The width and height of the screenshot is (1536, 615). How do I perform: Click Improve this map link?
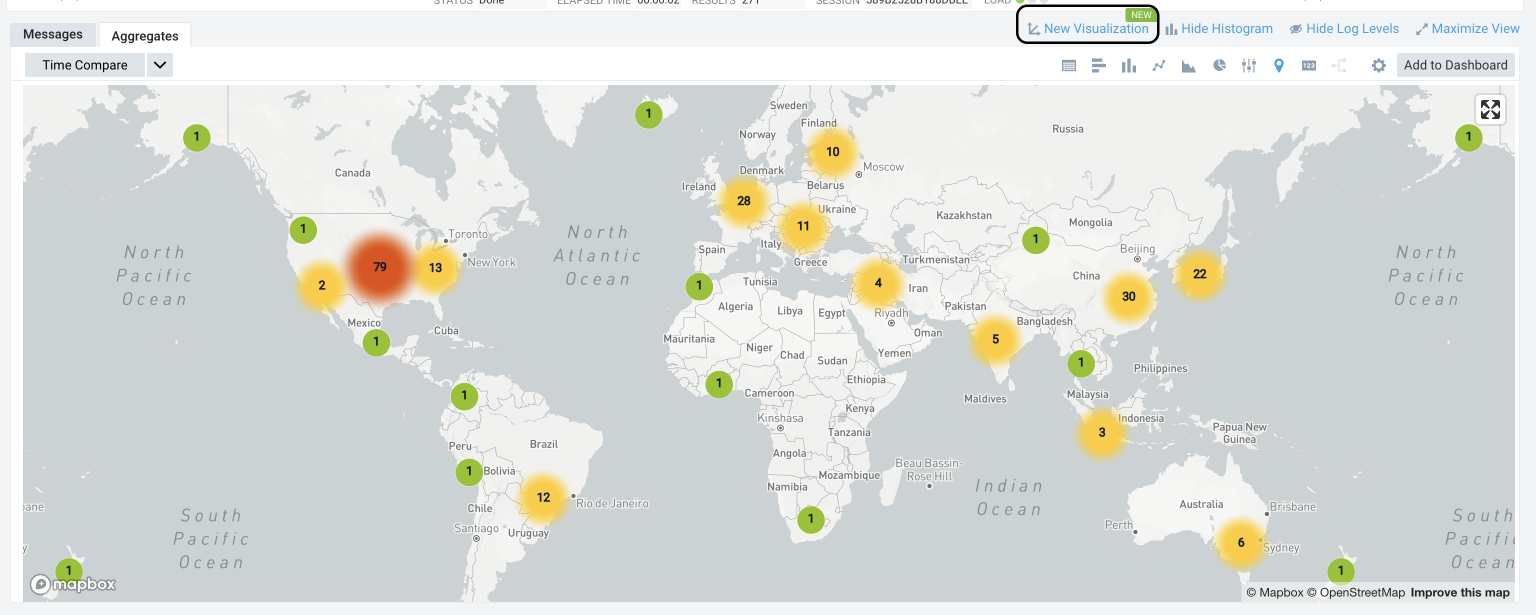click(x=1460, y=593)
